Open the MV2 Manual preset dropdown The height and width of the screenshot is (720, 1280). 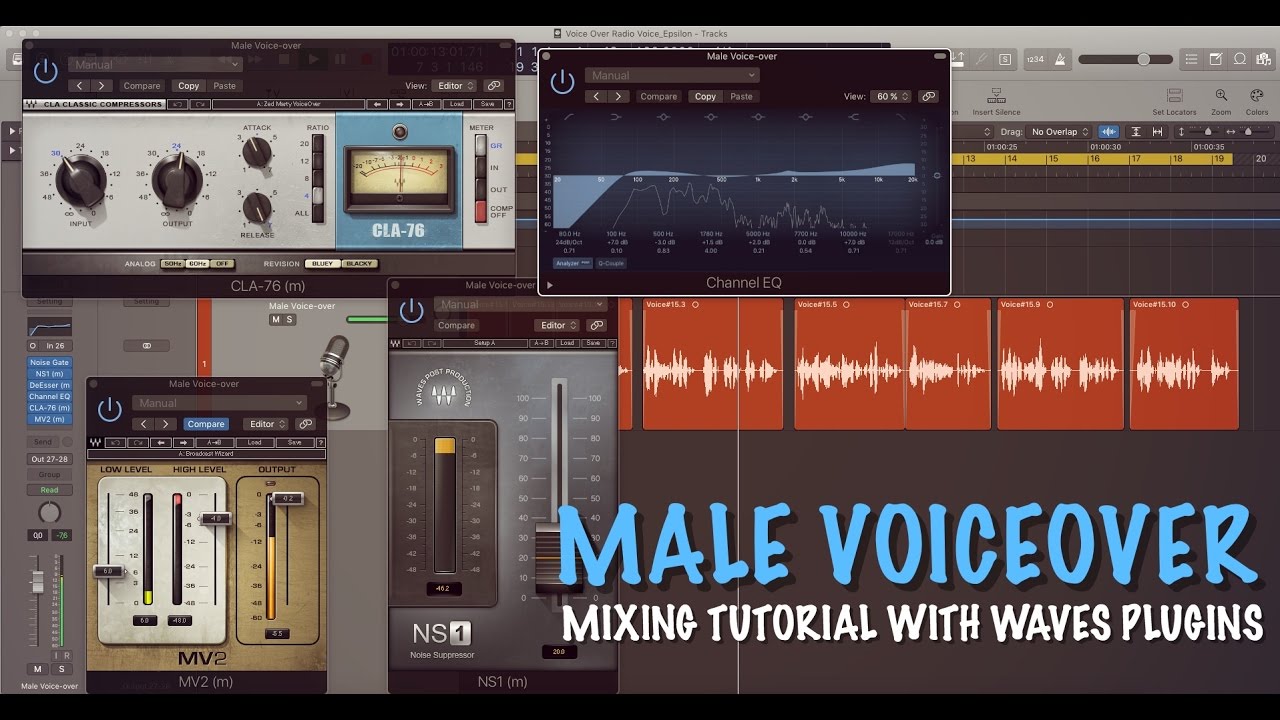[221, 403]
